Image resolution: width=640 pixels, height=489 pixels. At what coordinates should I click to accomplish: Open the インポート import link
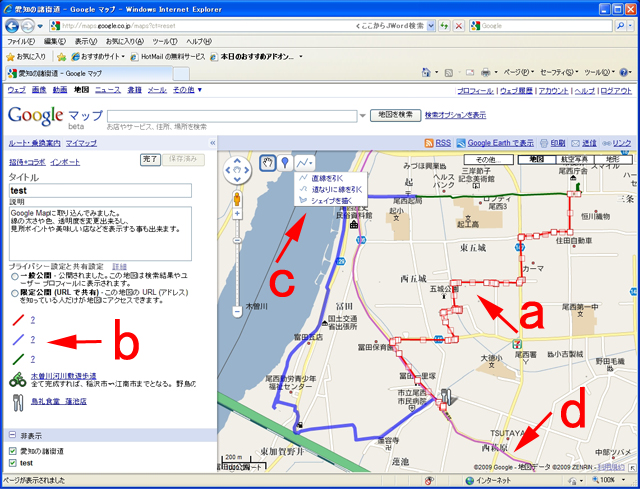point(65,162)
